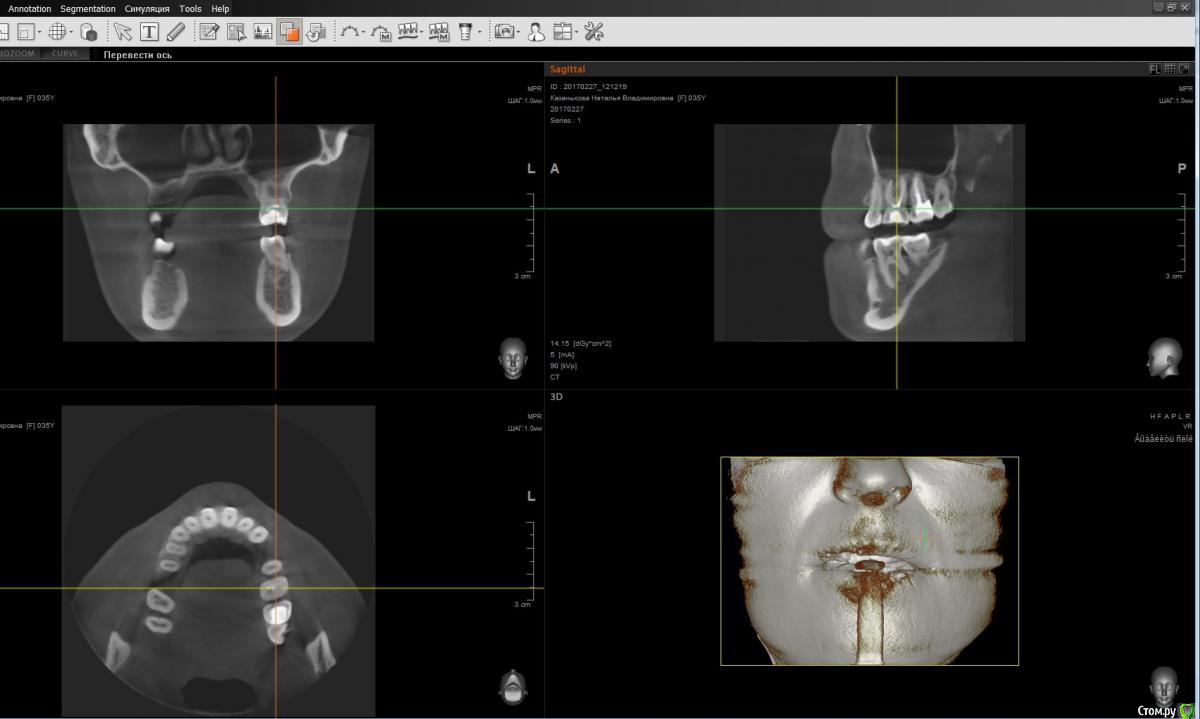Expand the arch curve tool dropdown
Viewport: 1200px width, 719px height.
click(363, 33)
